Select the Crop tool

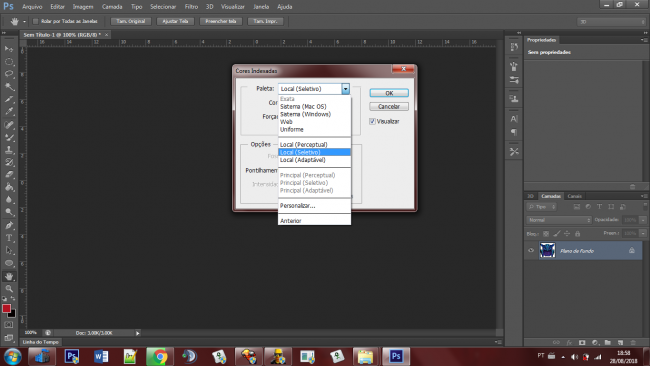9,99
